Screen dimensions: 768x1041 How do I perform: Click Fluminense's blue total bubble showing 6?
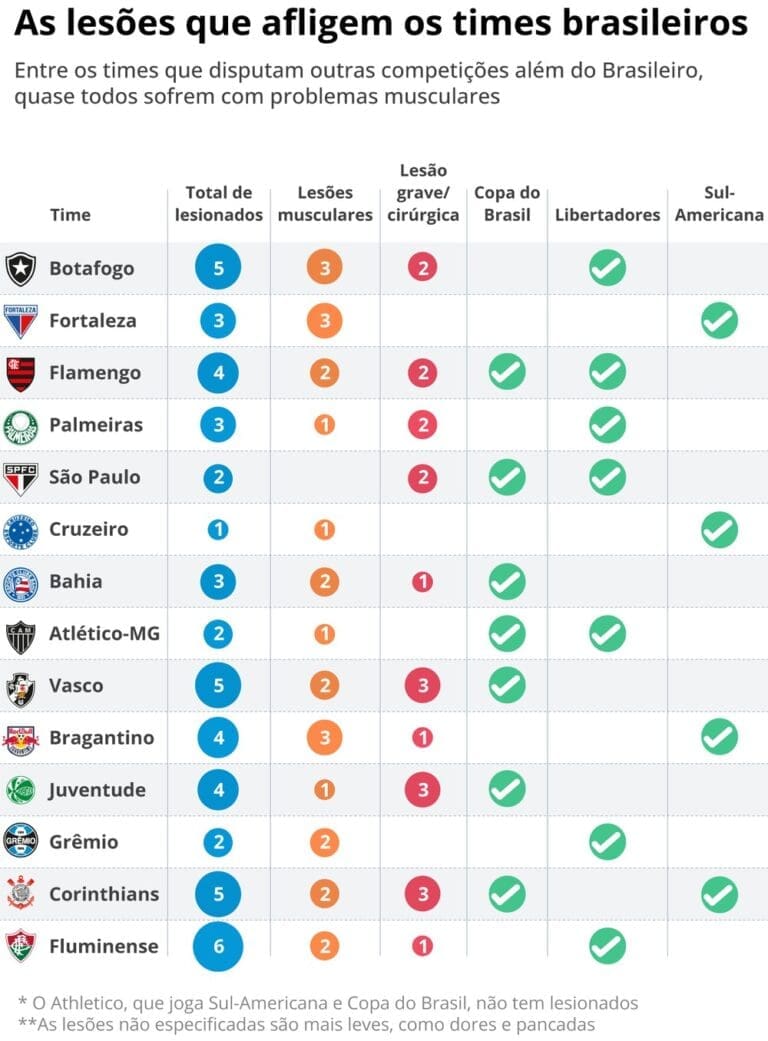218,945
